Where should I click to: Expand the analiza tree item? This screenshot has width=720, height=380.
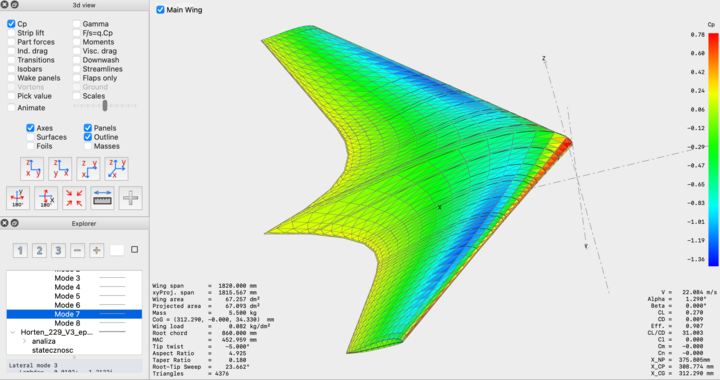point(24,341)
